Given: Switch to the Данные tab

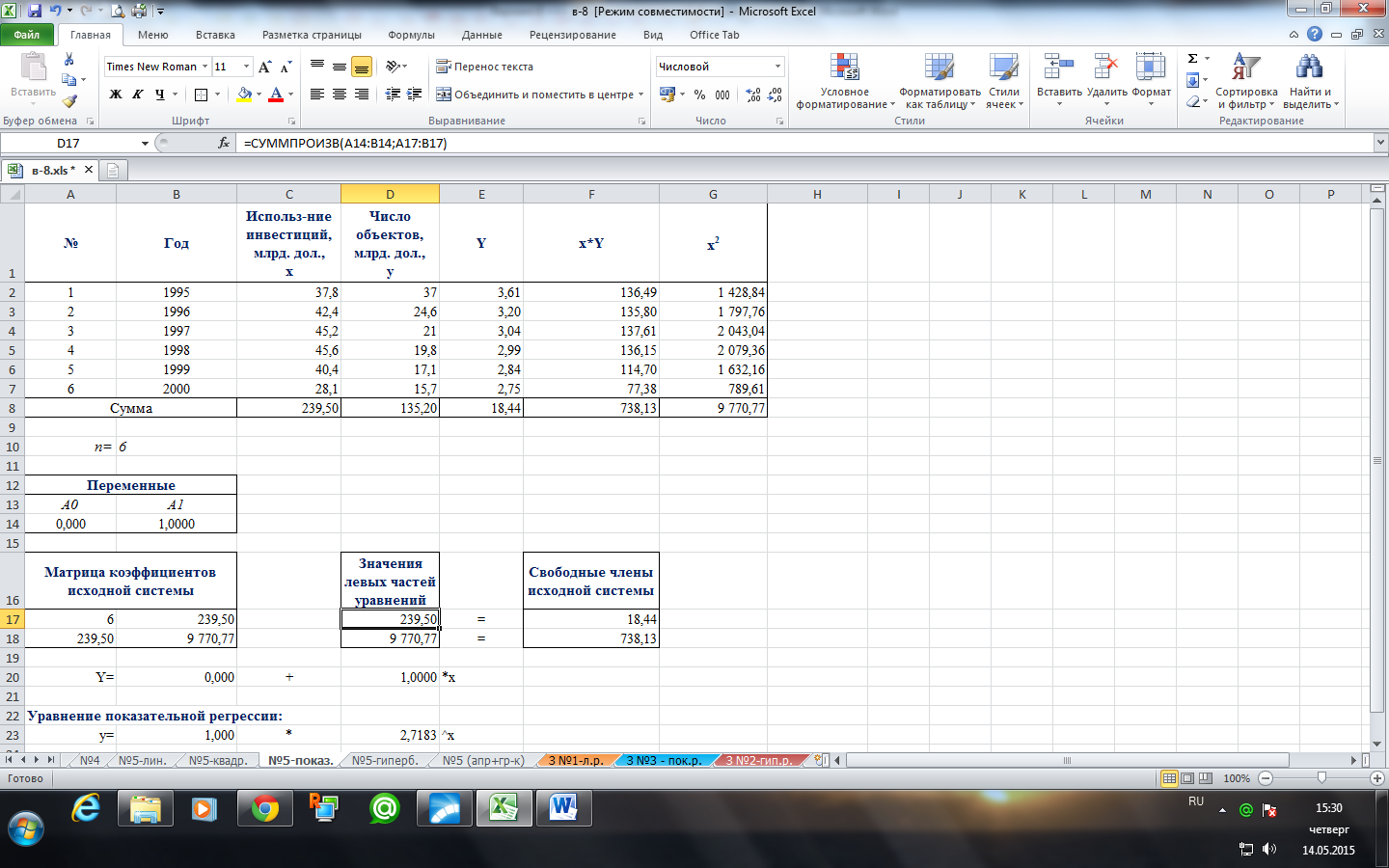Looking at the screenshot, I should tap(482, 35).
